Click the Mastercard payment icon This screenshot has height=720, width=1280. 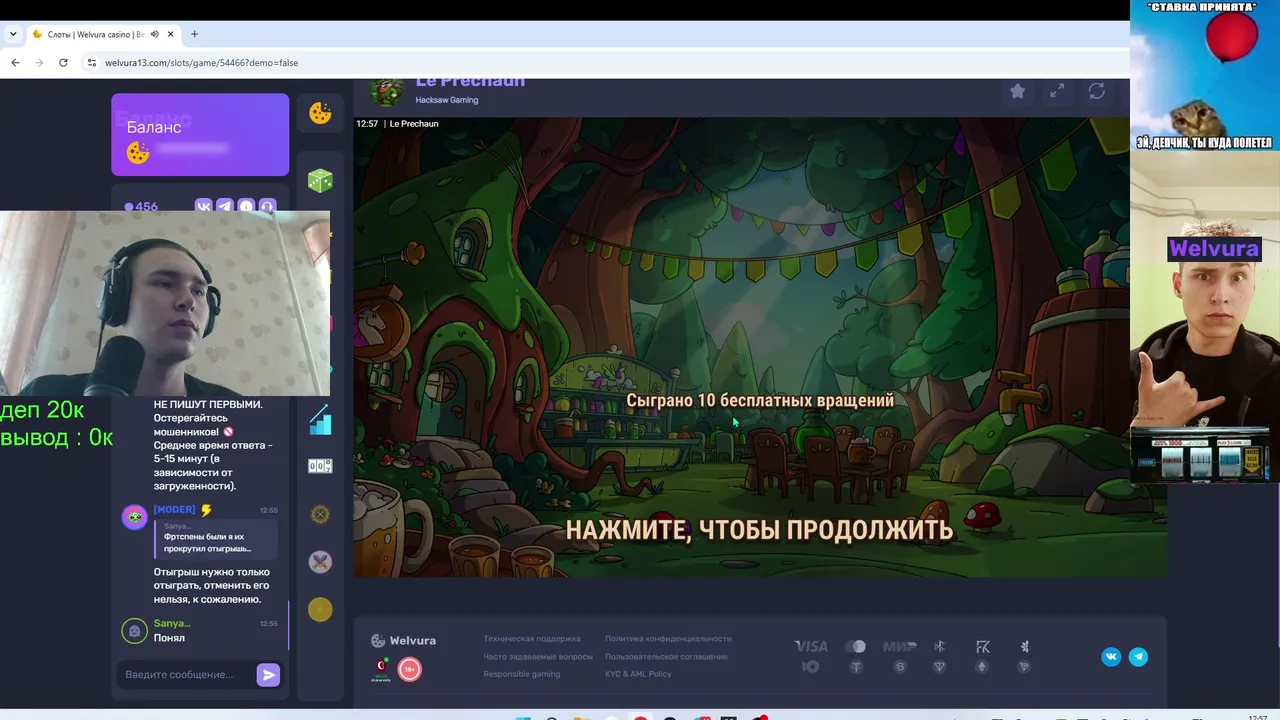click(856, 647)
